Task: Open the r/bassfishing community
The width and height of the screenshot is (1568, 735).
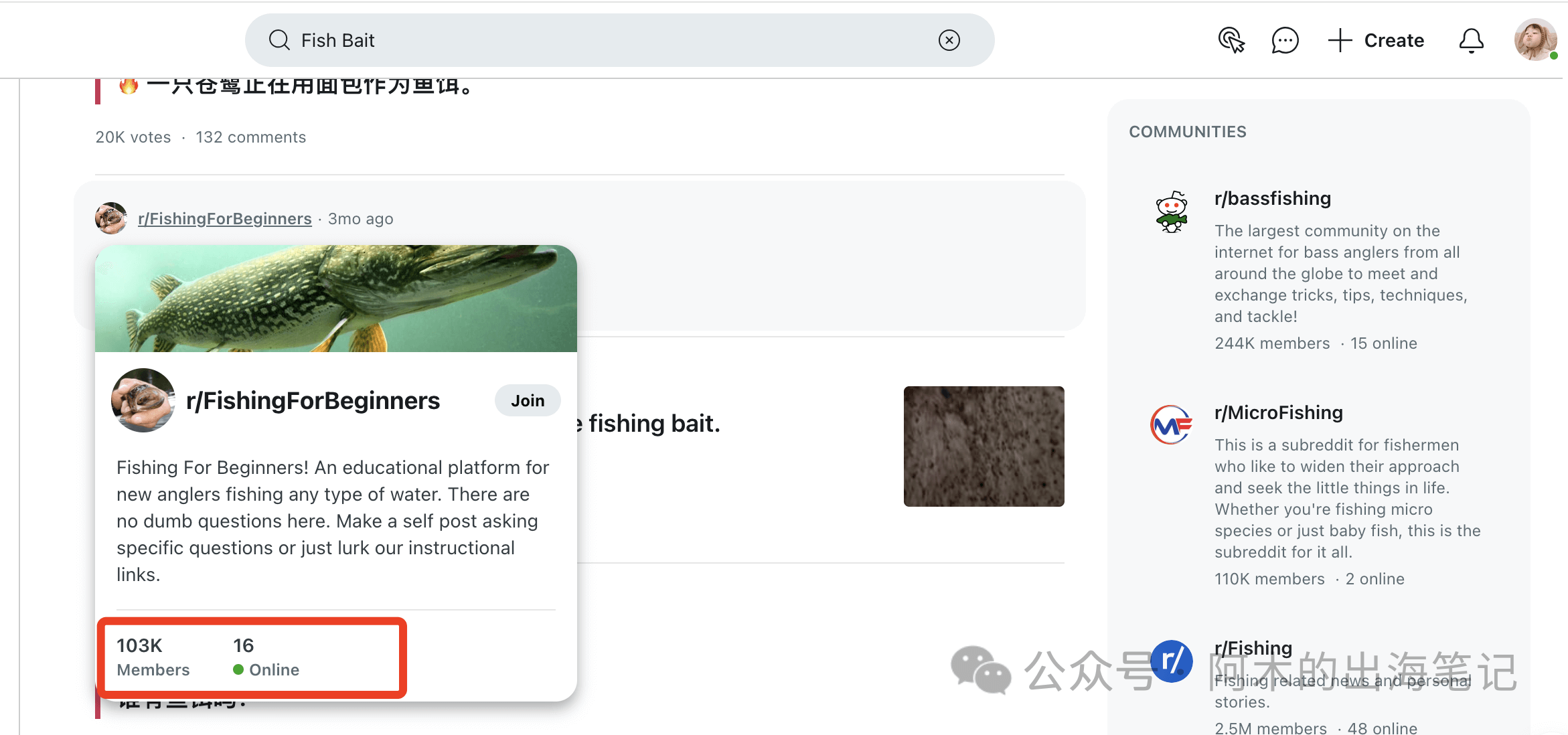Action: click(x=1272, y=198)
